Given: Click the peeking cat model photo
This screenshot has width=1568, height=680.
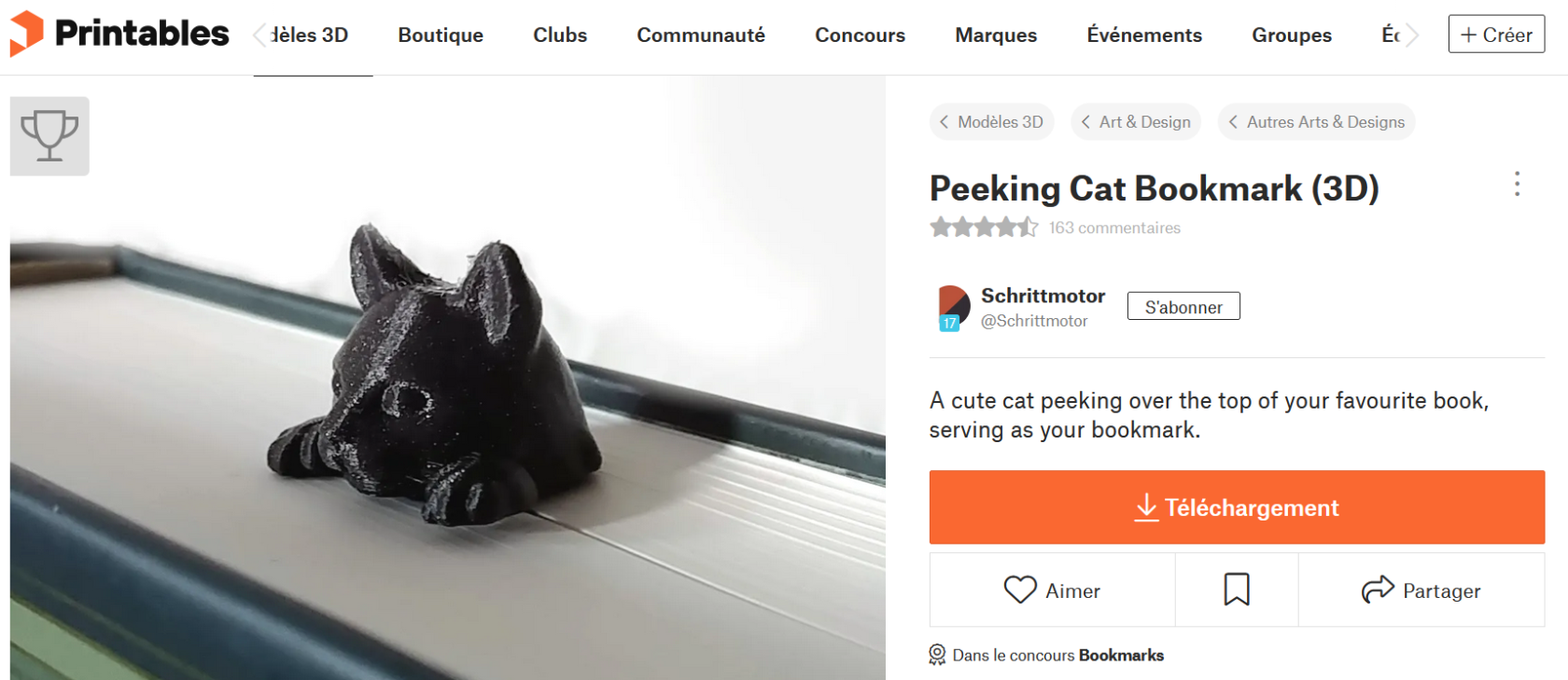Looking at the screenshot, I should click(448, 392).
